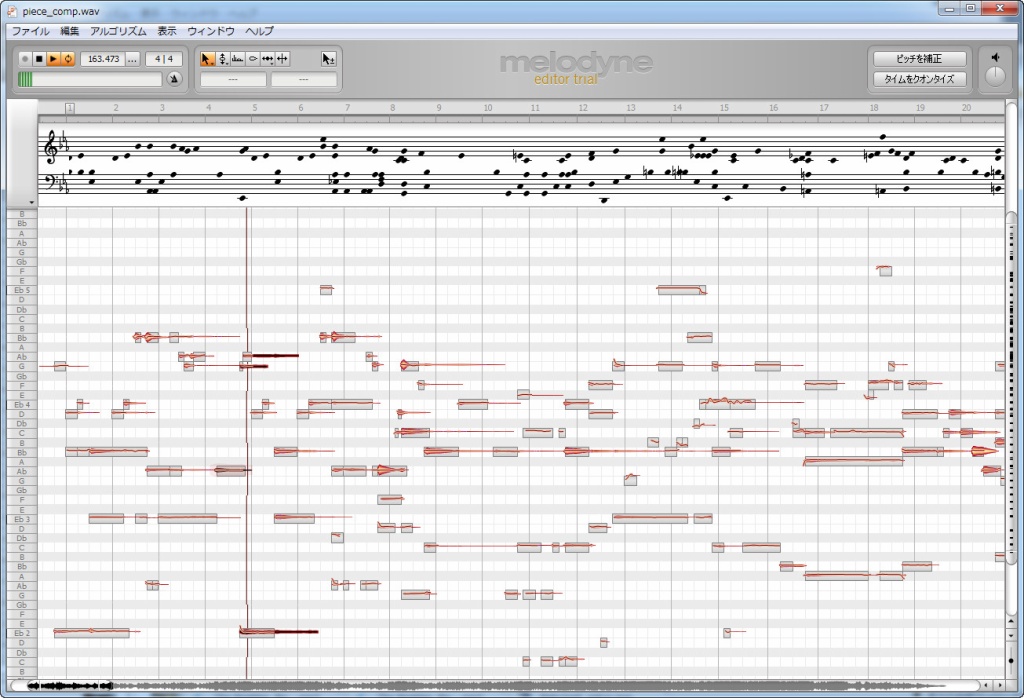Screen dimensions: 1024x698
Task: Click the Eb 3 pitch ruler label
Action: (x=22, y=519)
